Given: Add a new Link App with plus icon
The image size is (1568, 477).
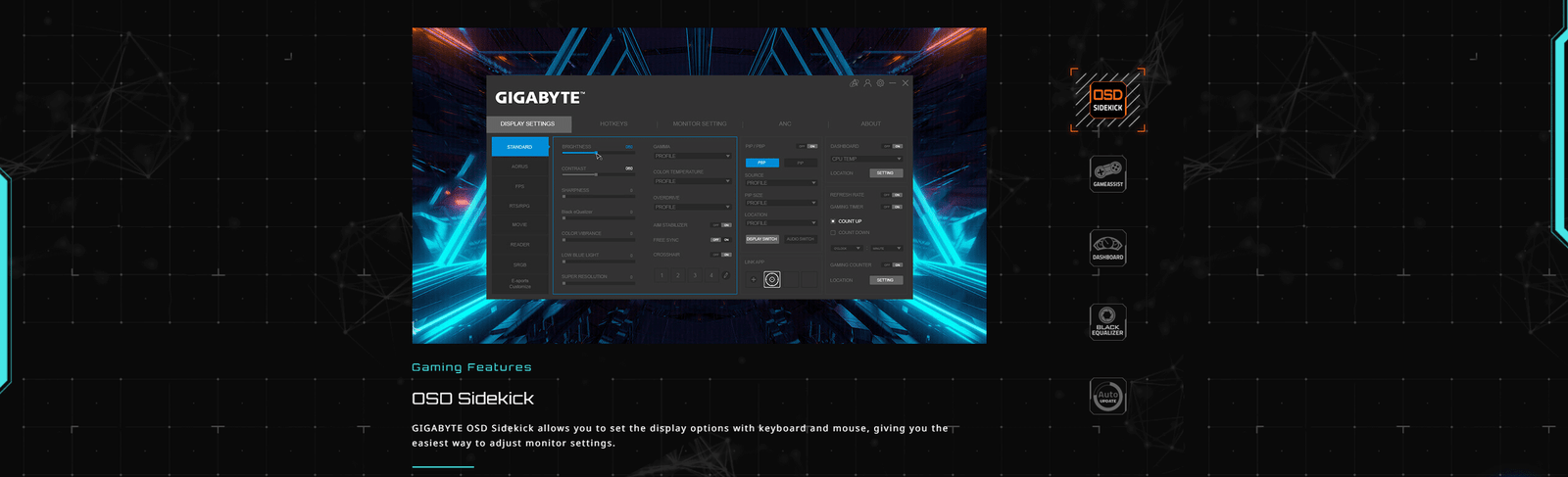Looking at the screenshot, I should click(x=754, y=279).
